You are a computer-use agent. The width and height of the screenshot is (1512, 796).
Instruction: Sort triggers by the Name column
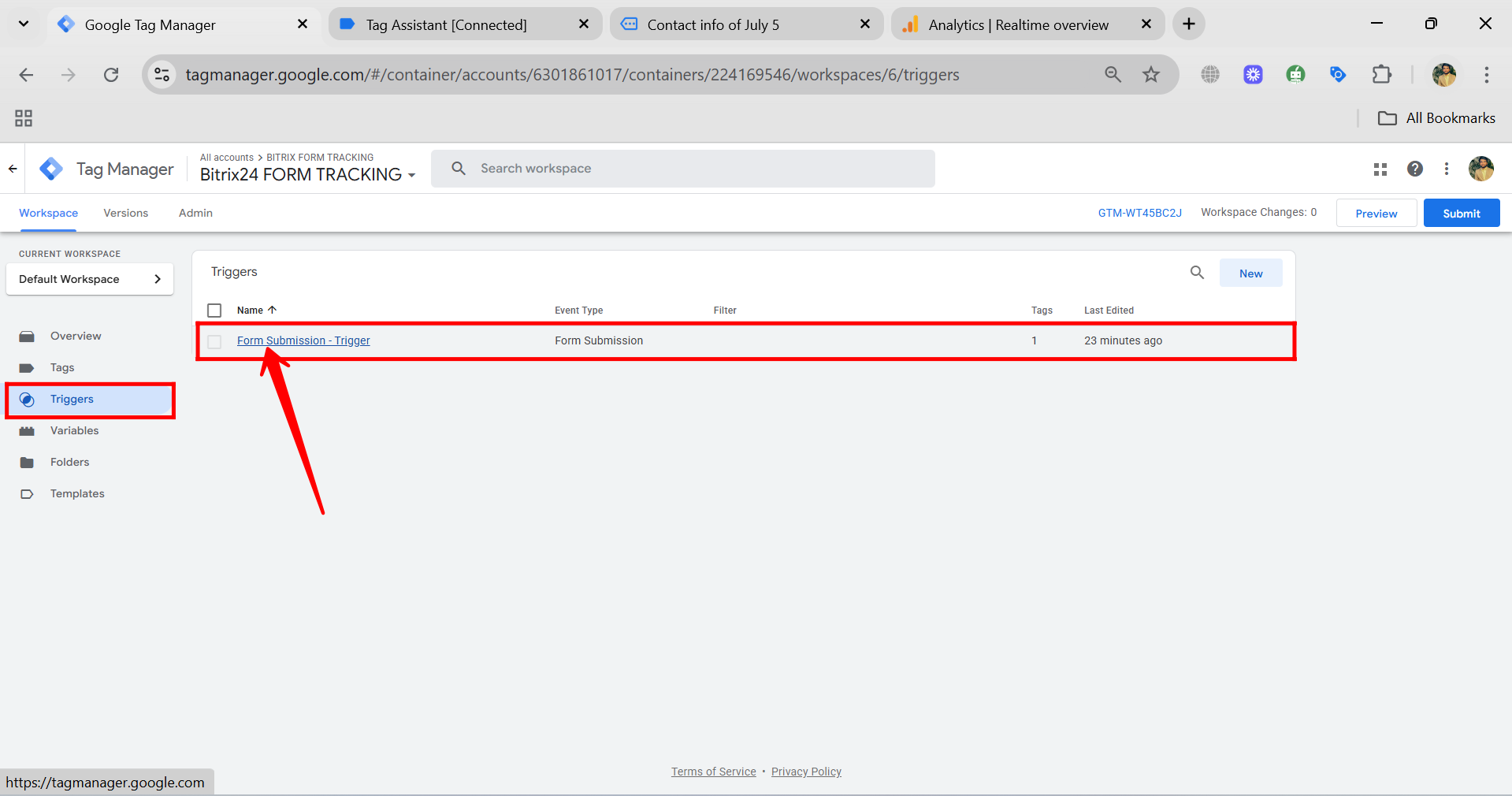coord(257,311)
